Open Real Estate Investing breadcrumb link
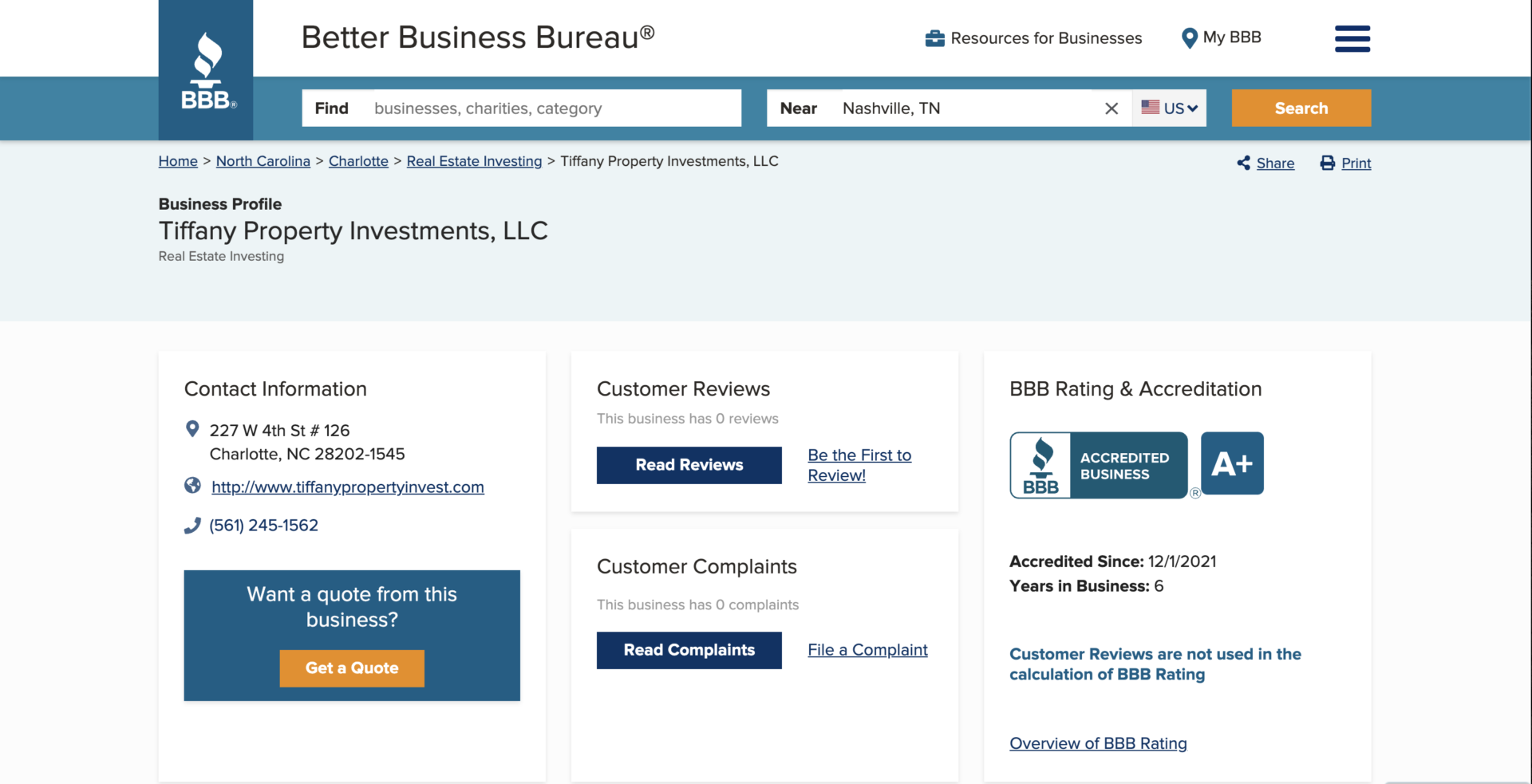The width and height of the screenshot is (1532, 784). pyautogui.click(x=474, y=161)
